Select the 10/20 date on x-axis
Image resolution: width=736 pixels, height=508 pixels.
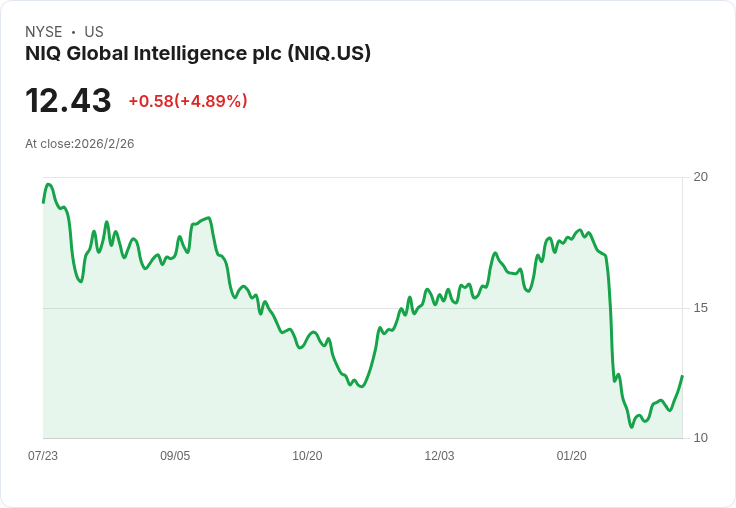point(307,456)
